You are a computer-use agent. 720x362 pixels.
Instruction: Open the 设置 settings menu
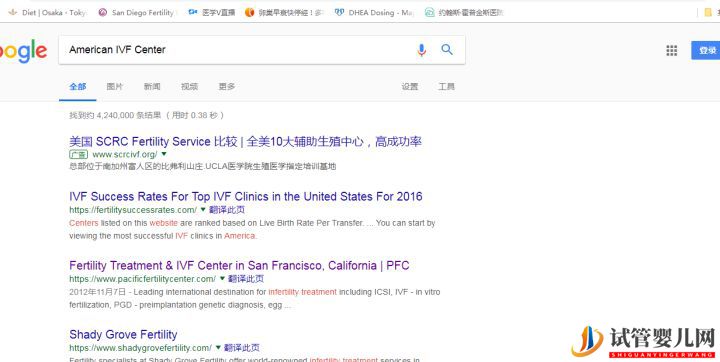(x=410, y=86)
